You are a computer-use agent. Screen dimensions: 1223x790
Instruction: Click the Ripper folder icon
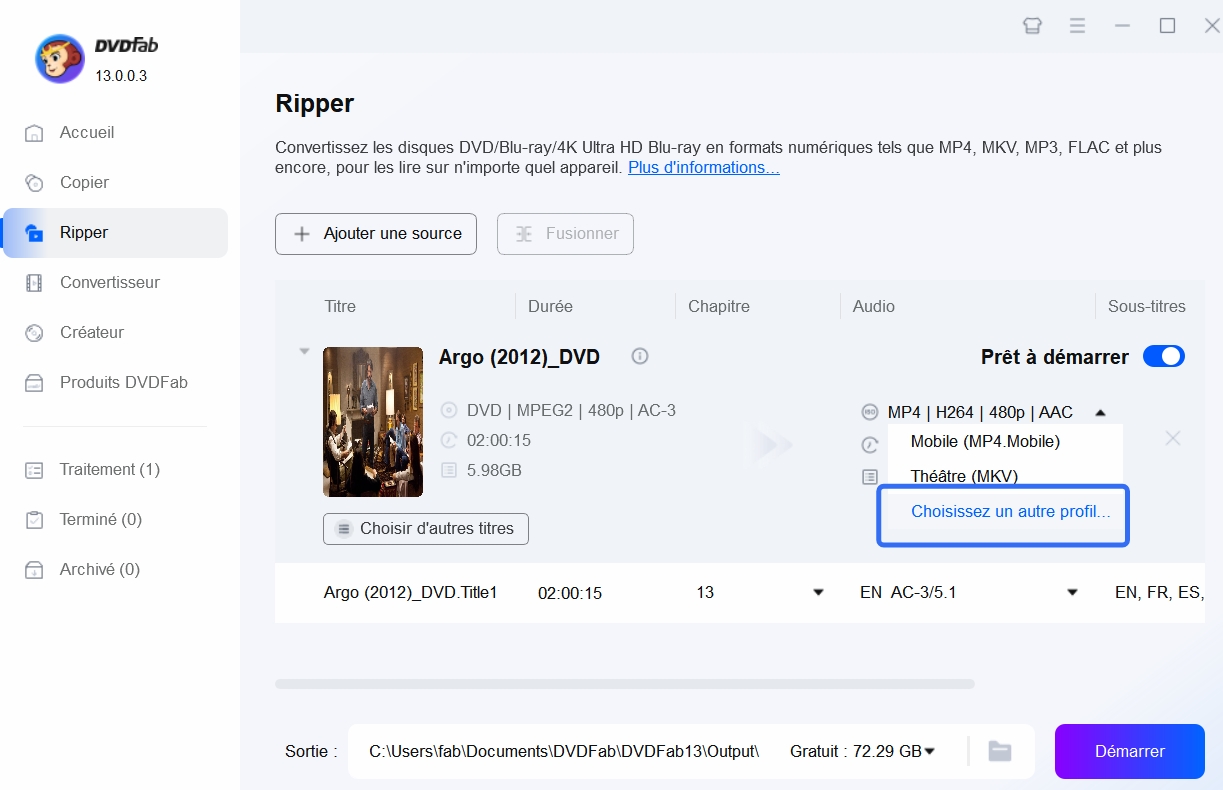tap(34, 233)
